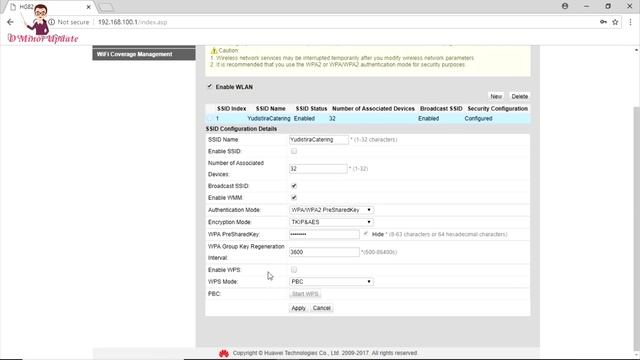Image resolution: width=640 pixels, height=360 pixels.
Task: Click the page vertical scrollbar
Action: point(637,229)
